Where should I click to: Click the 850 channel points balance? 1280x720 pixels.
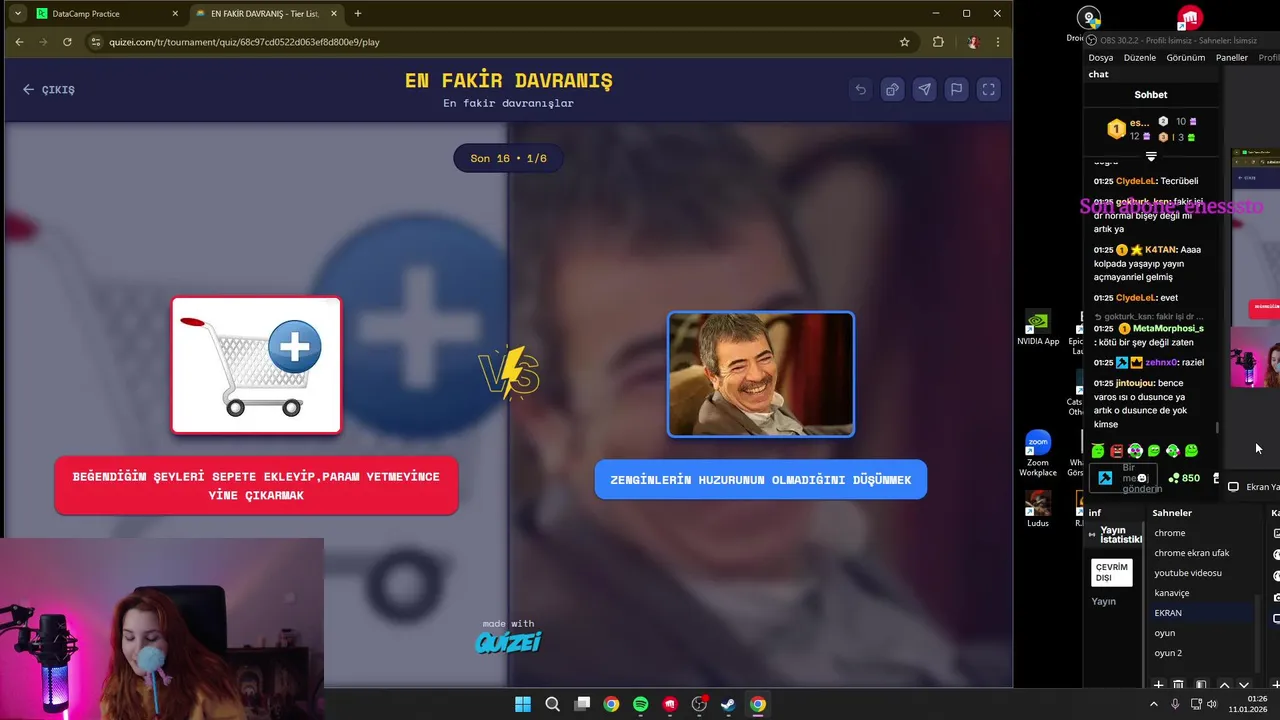(x=1184, y=478)
